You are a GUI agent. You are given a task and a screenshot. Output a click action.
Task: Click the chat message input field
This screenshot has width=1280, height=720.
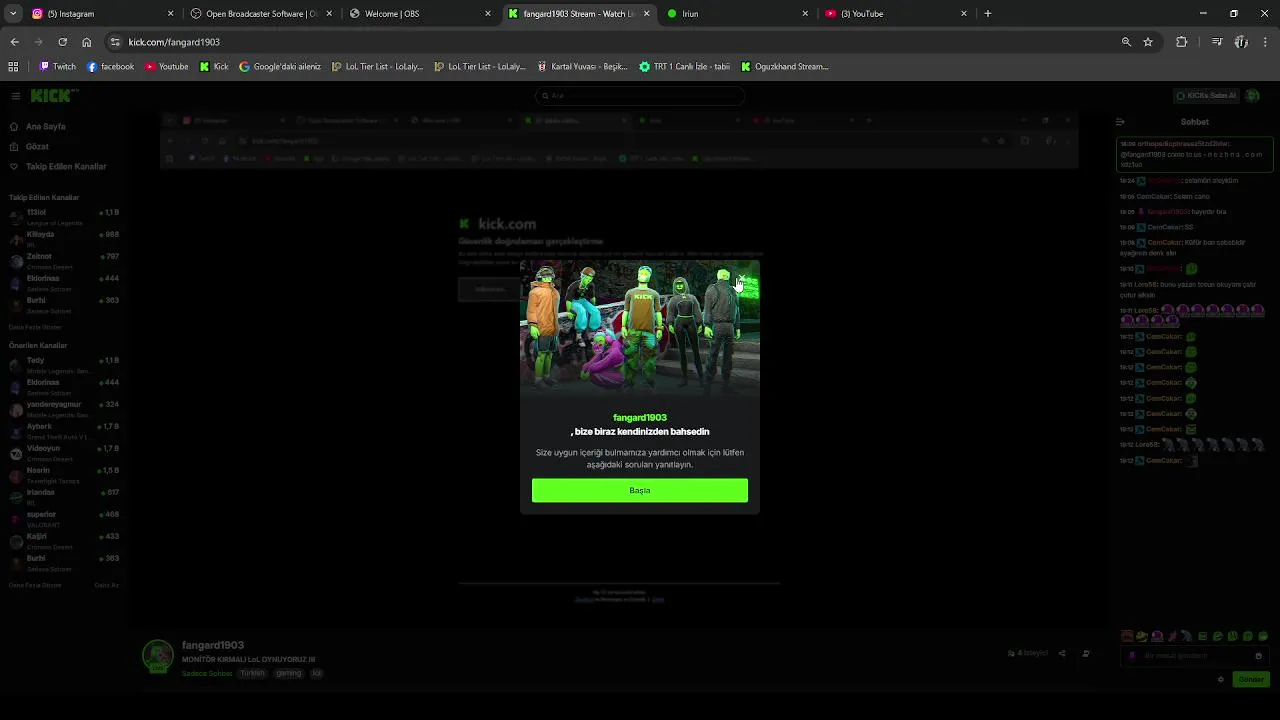click(x=1196, y=656)
